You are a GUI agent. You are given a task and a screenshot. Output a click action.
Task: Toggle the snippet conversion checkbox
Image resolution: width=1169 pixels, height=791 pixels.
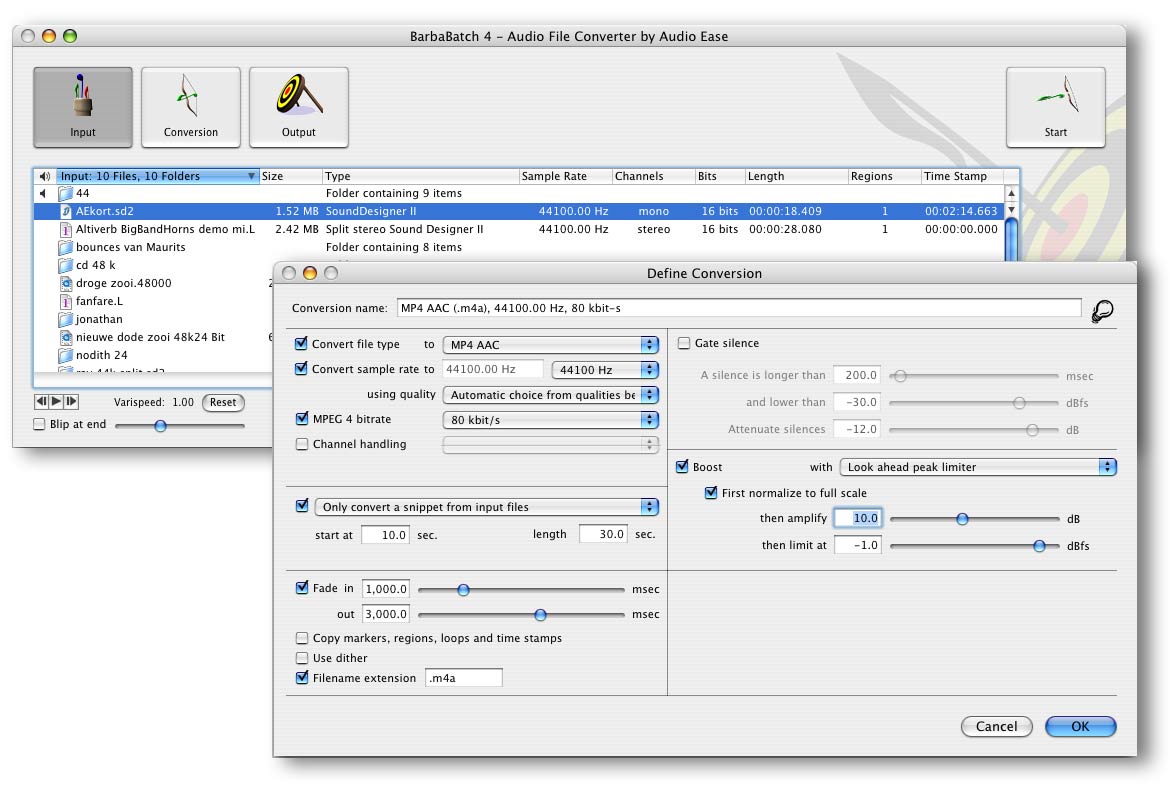[302, 505]
